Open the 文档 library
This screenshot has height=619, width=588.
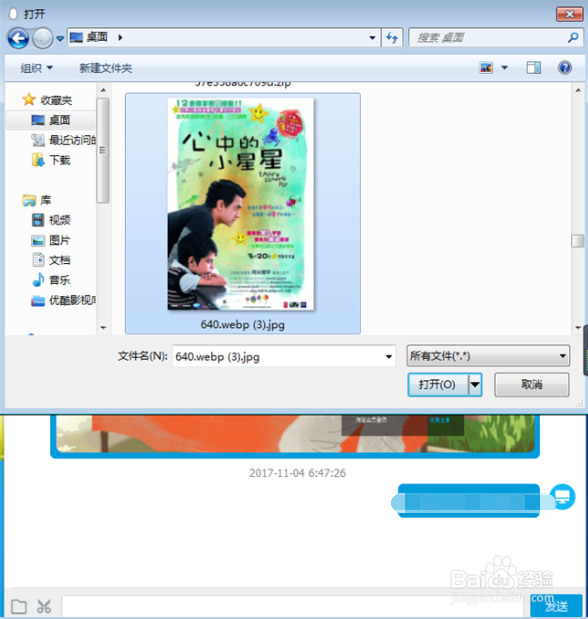51,260
